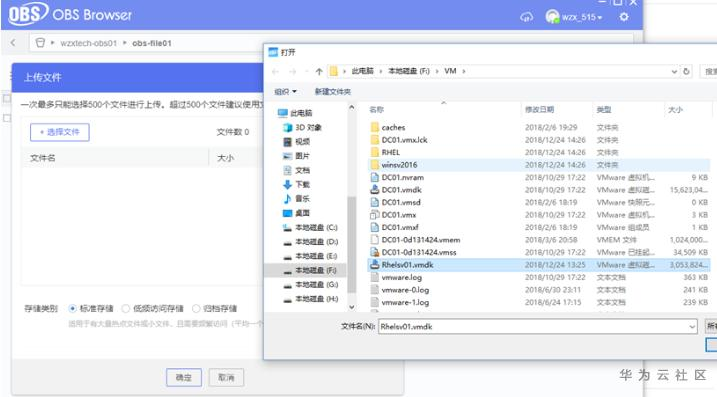Image resolution: width=717 pixels, height=397 pixels.
Task: Expand breadcrumb arrow after VM
Action: (464, 71)
